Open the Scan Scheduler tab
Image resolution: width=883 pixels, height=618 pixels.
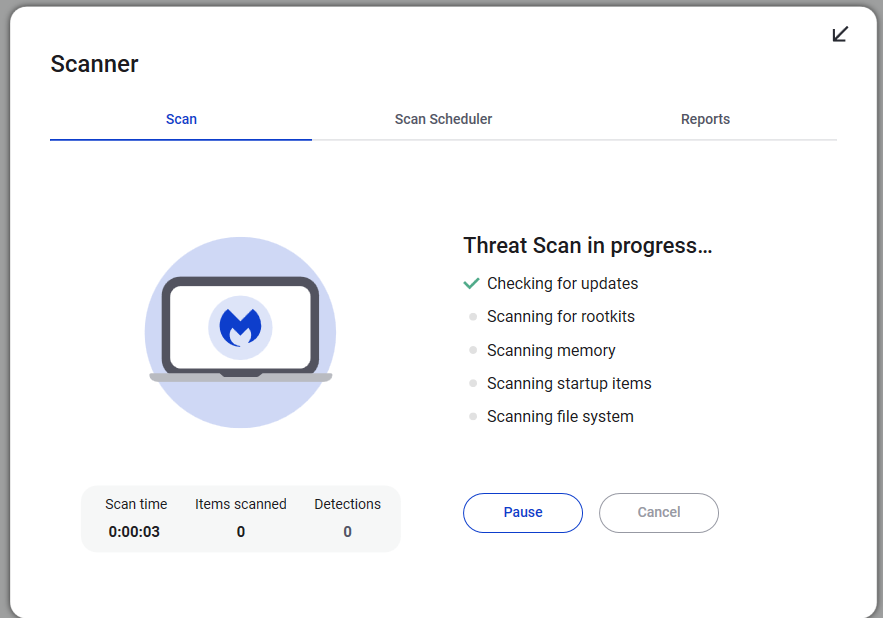point(443,119)
